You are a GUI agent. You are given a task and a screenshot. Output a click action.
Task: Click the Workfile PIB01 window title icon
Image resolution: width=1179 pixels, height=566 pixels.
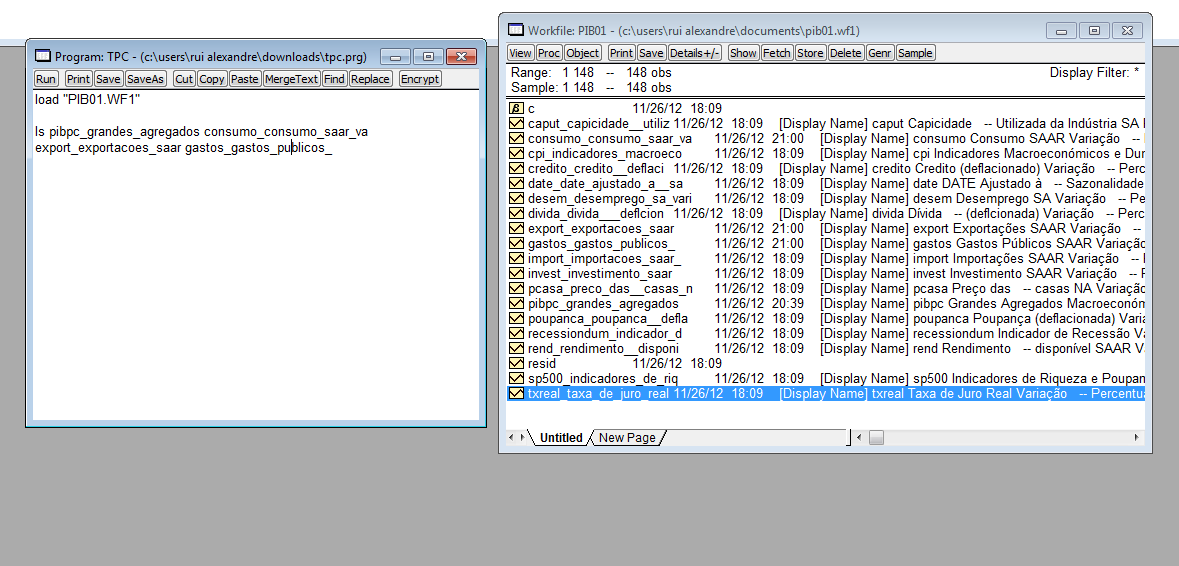coord(516,30)
